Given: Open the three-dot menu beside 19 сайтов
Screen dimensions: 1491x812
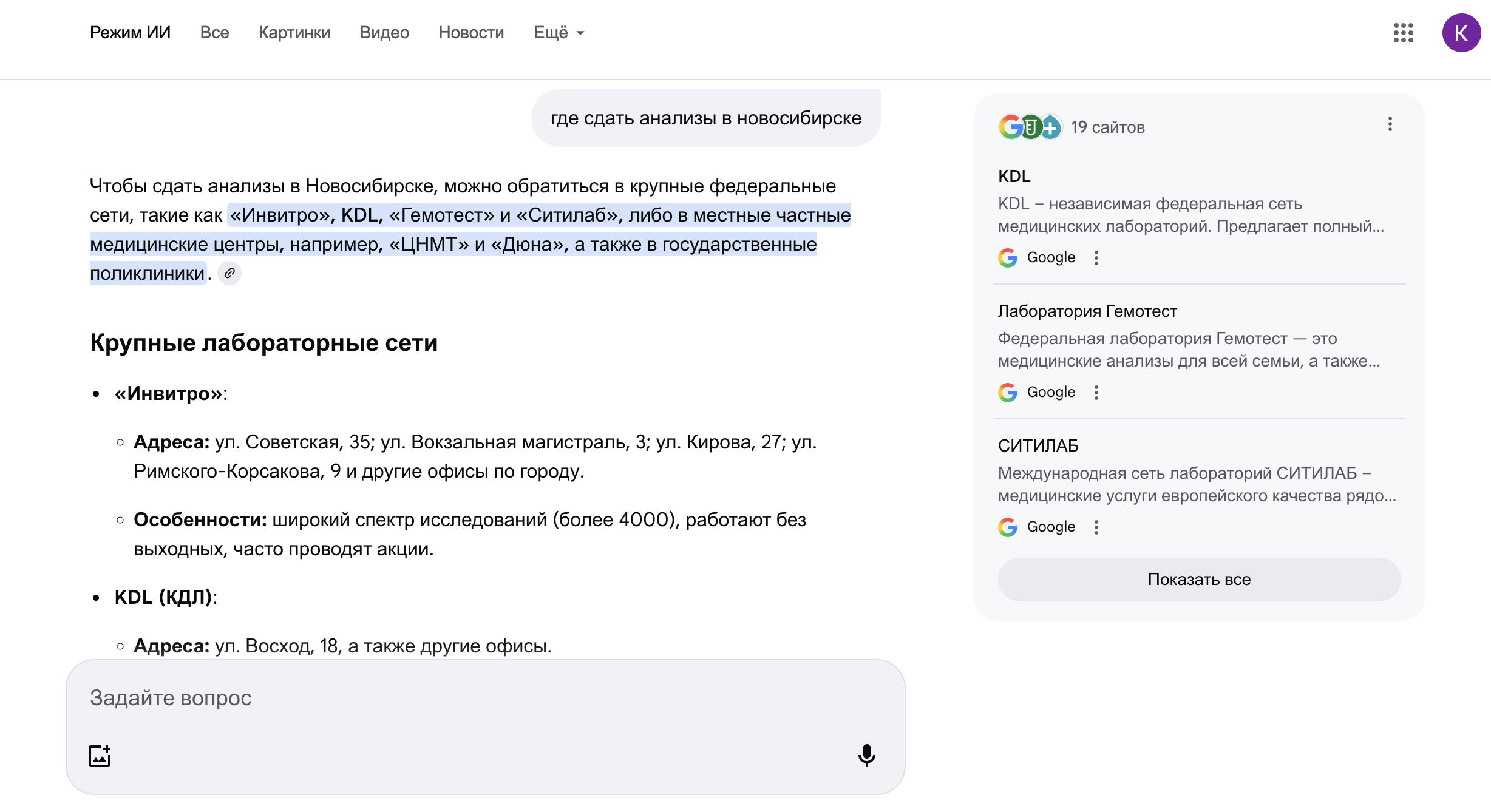Looking at the screenshot, I should (1390, 124).
